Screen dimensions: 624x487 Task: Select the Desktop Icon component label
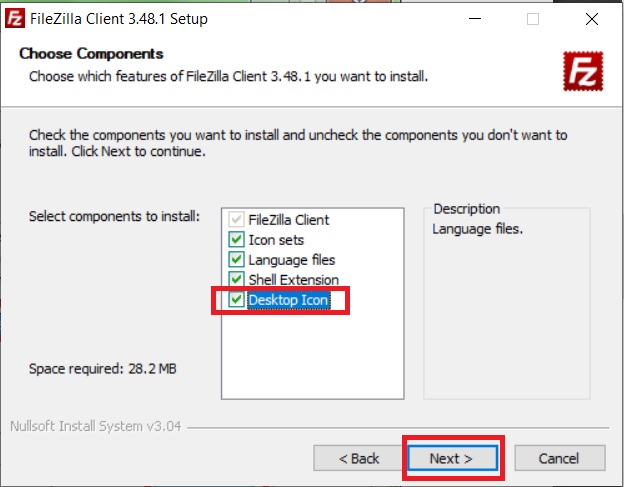coord(289,300)
